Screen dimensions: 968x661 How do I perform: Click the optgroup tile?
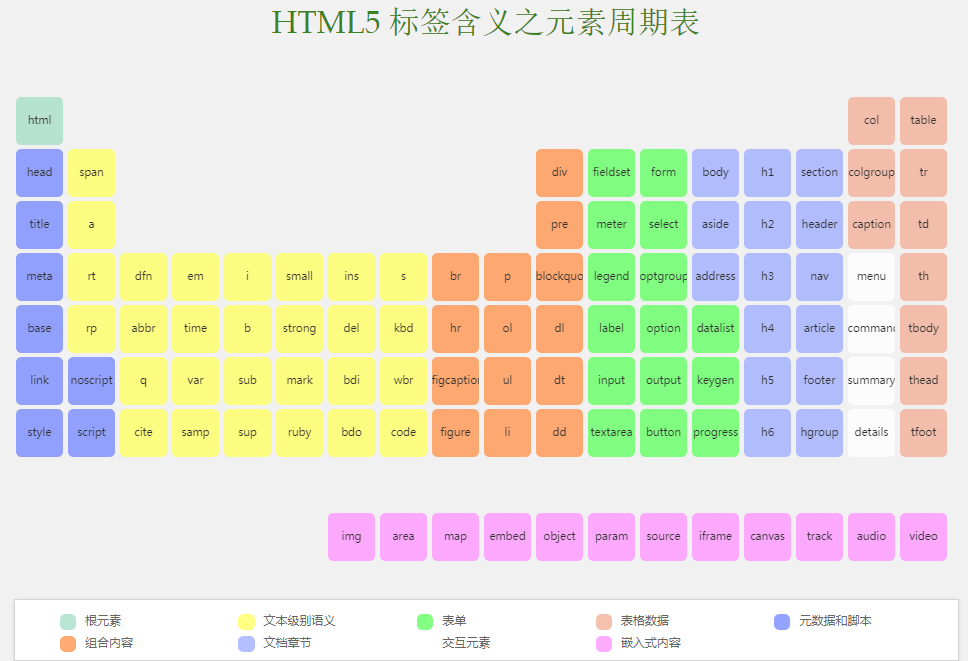[x=663, y=276]
